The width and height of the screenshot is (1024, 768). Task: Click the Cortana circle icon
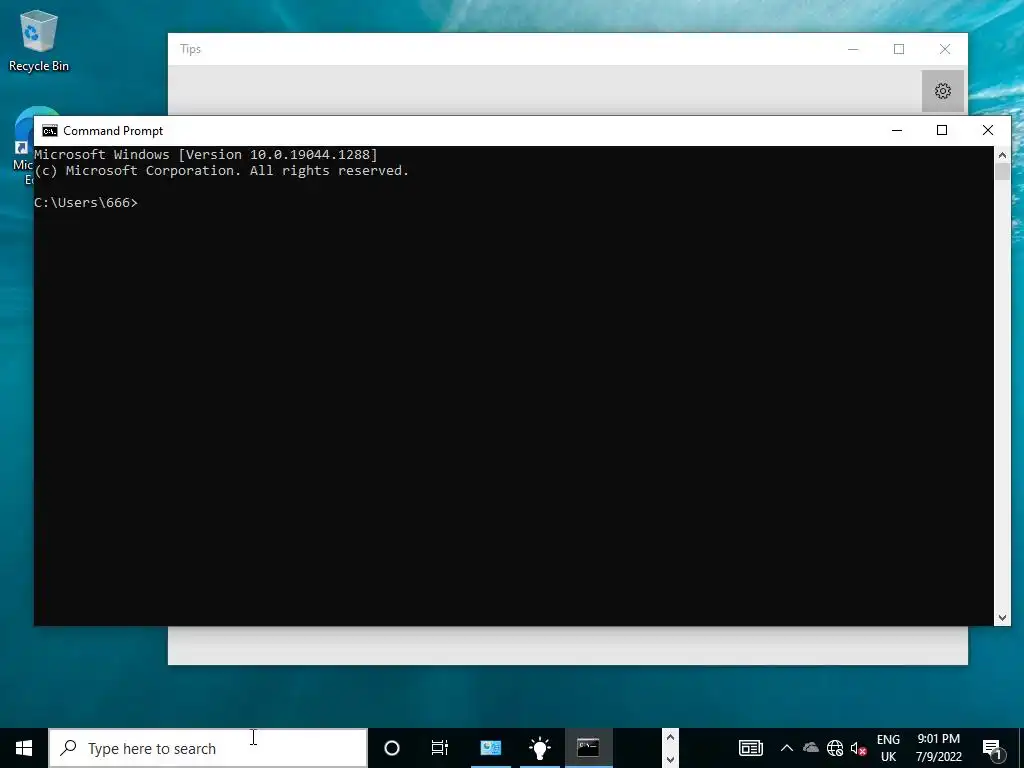(392, 748)
